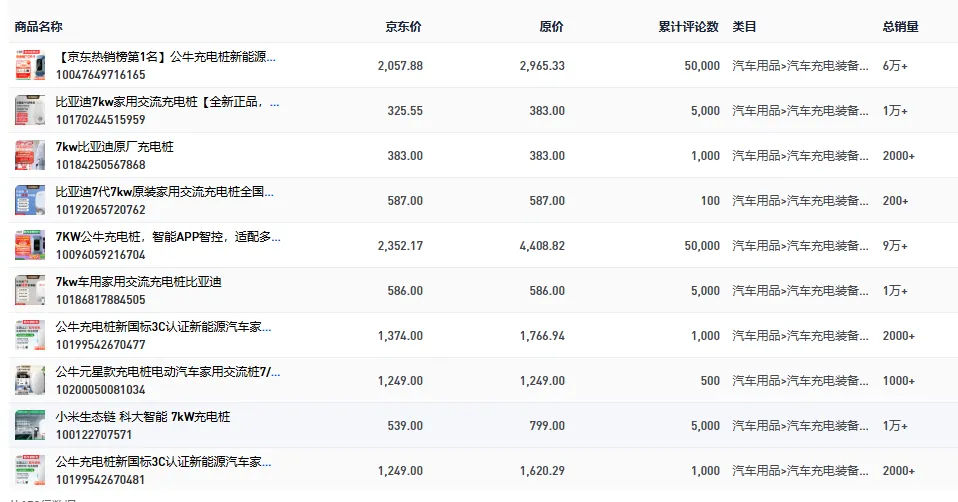
Task: Select product ID 10047649716165
Action: 101,75
